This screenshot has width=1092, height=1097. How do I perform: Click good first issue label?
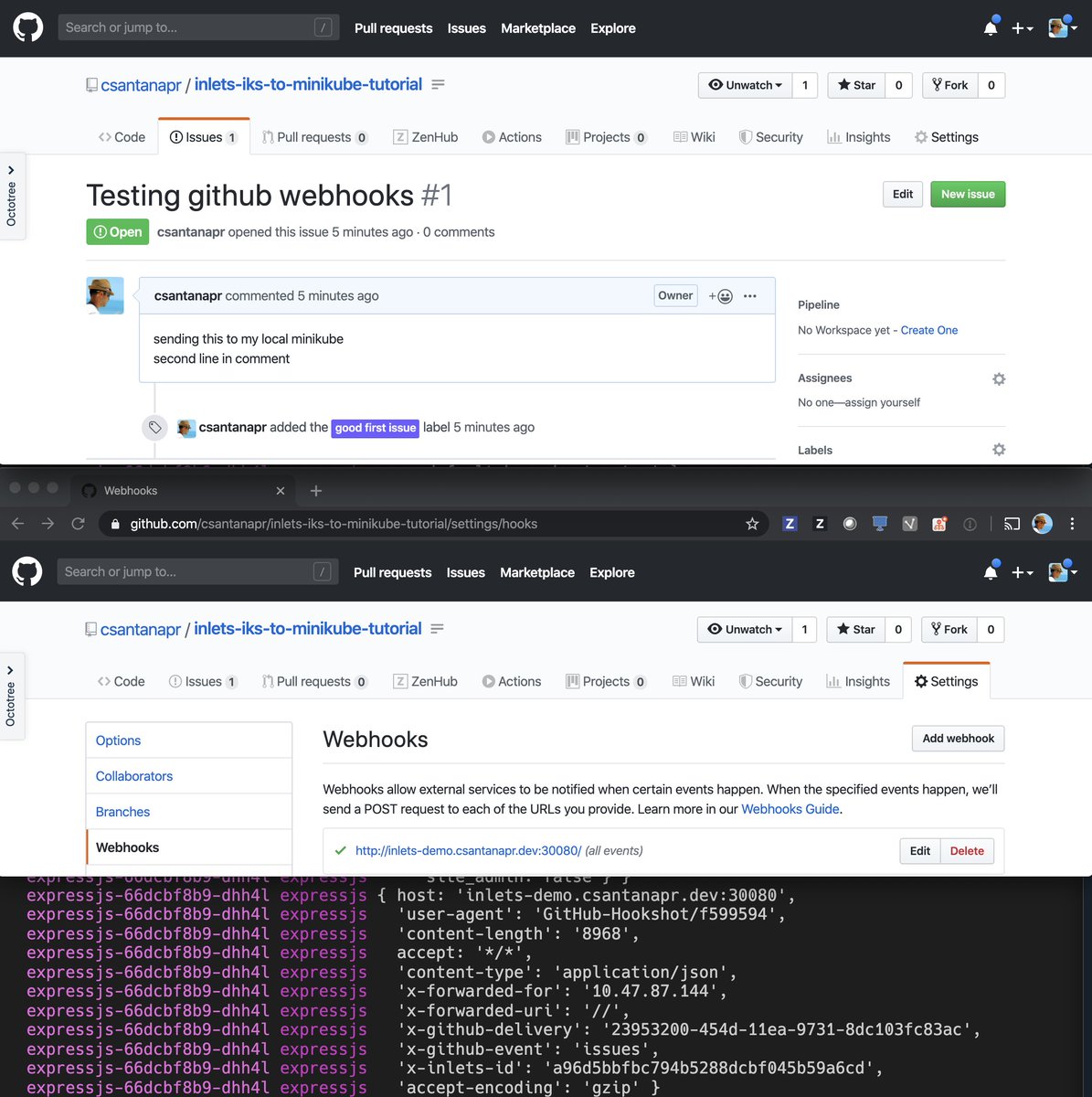[x=376, y=428]
